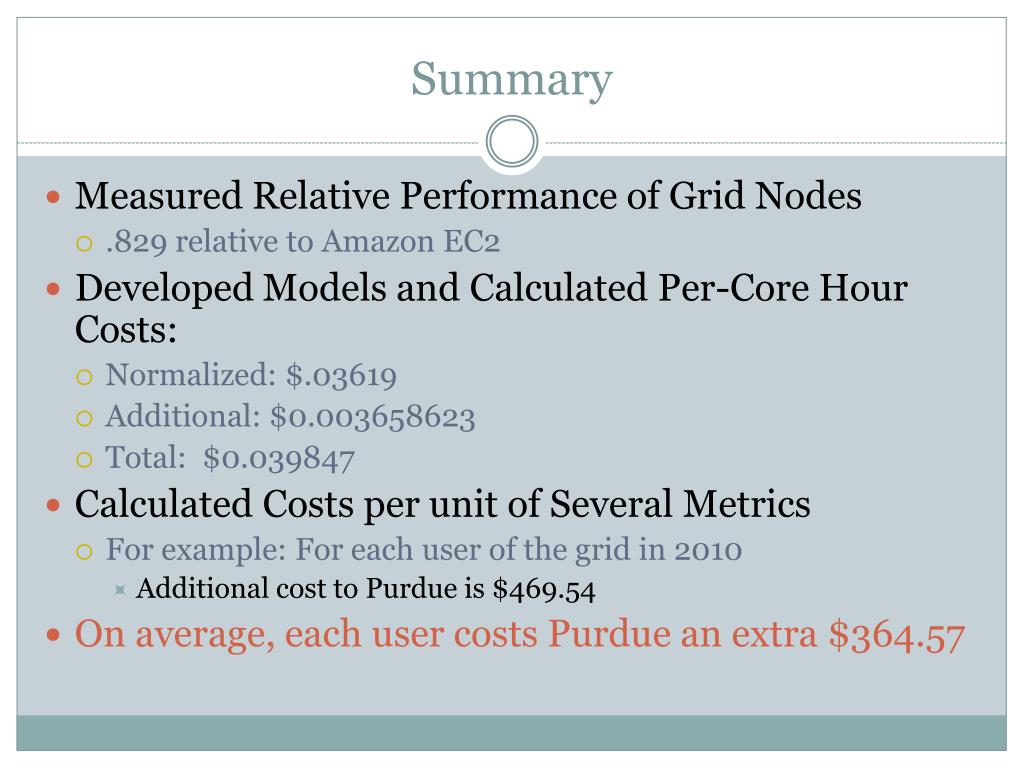Click the small star bullet before Additional cost
The width and height of the screenshot is (1024, 768).
coord(120,590)
